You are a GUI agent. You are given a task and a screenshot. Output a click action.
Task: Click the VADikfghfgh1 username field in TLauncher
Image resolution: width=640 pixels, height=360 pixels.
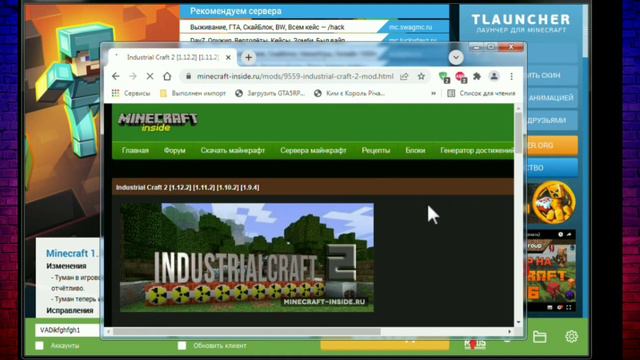coord(68,330)
